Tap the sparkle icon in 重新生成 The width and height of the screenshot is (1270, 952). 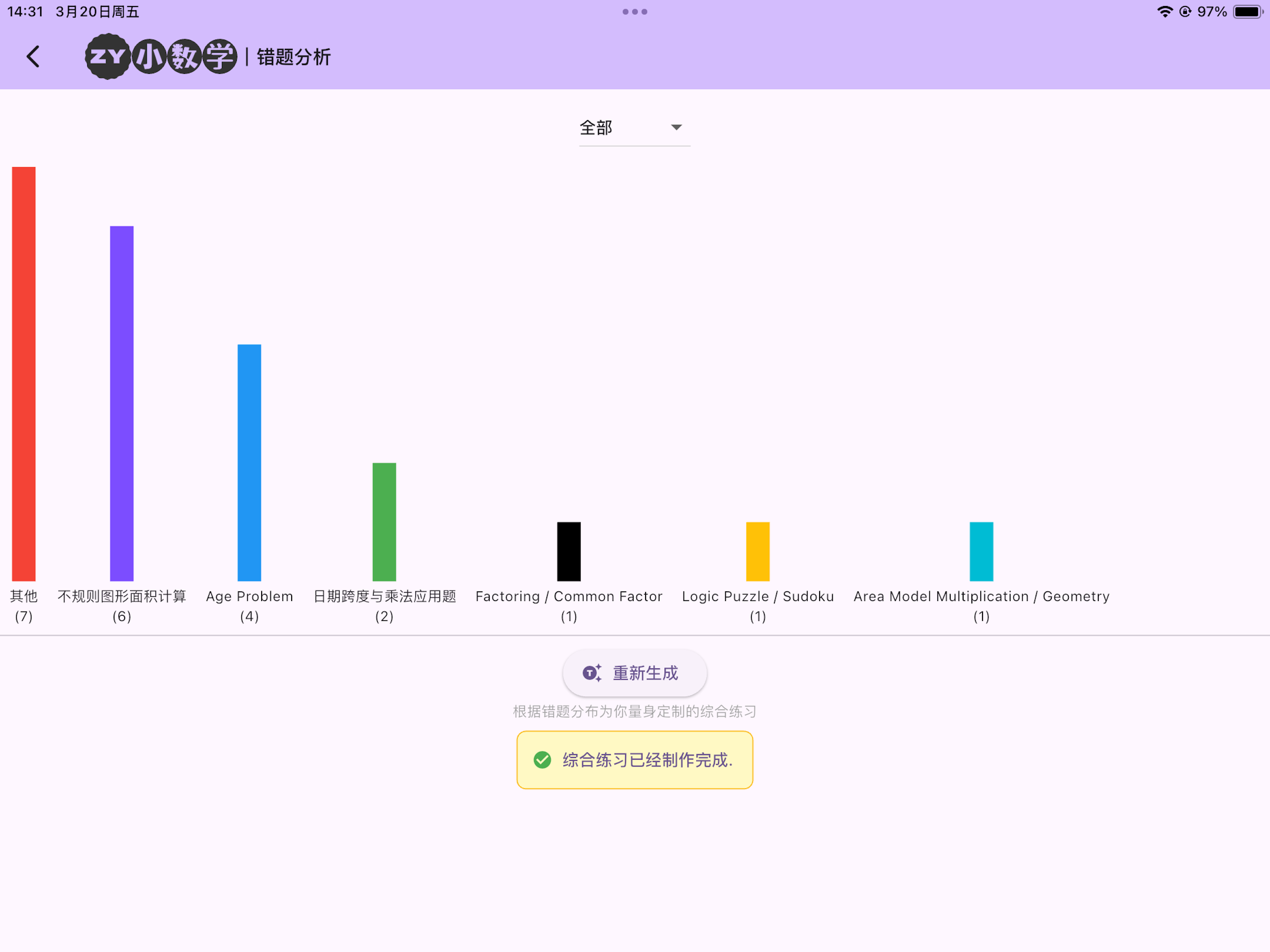pos(592,672)
